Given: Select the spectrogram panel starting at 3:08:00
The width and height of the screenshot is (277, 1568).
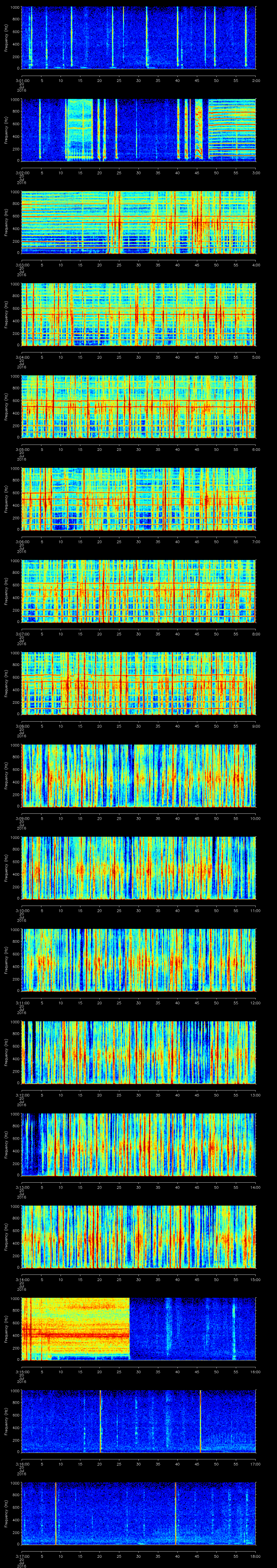Looking at the screenshot, I should pos(139,683).
